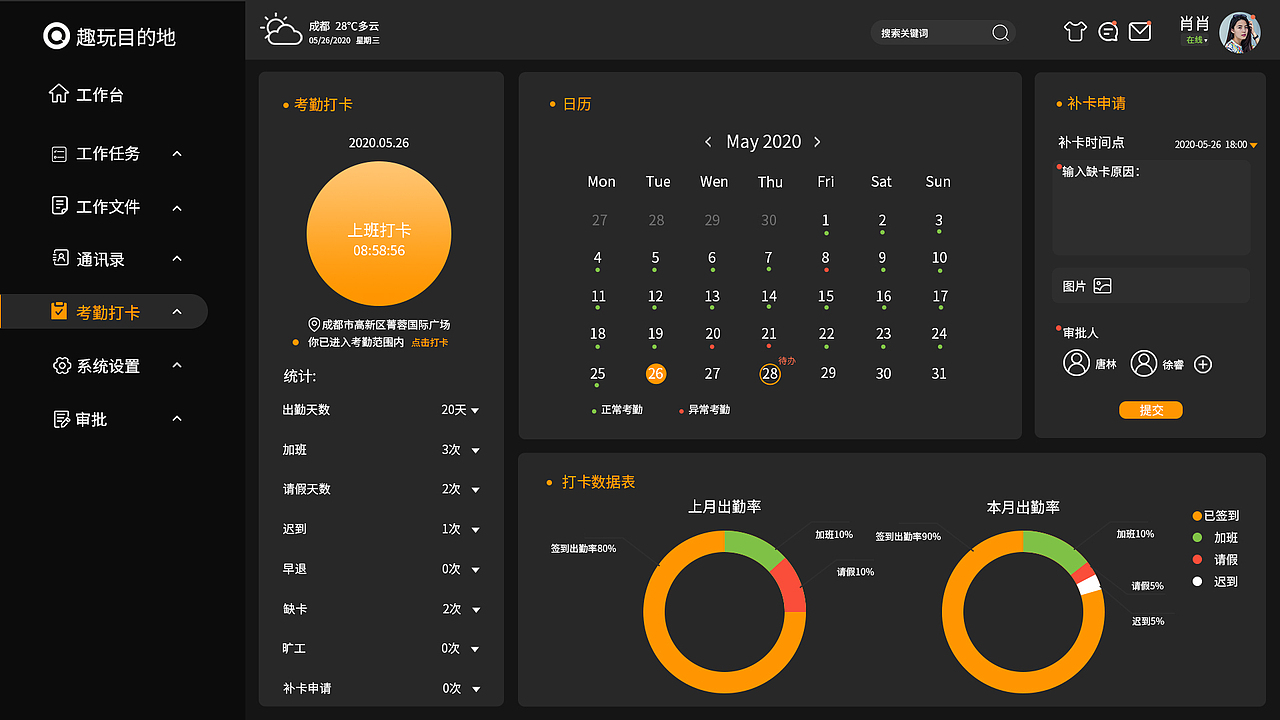The image size is (1280, 720).
Task: Click the 提交 submit button
Action: 1150,410
